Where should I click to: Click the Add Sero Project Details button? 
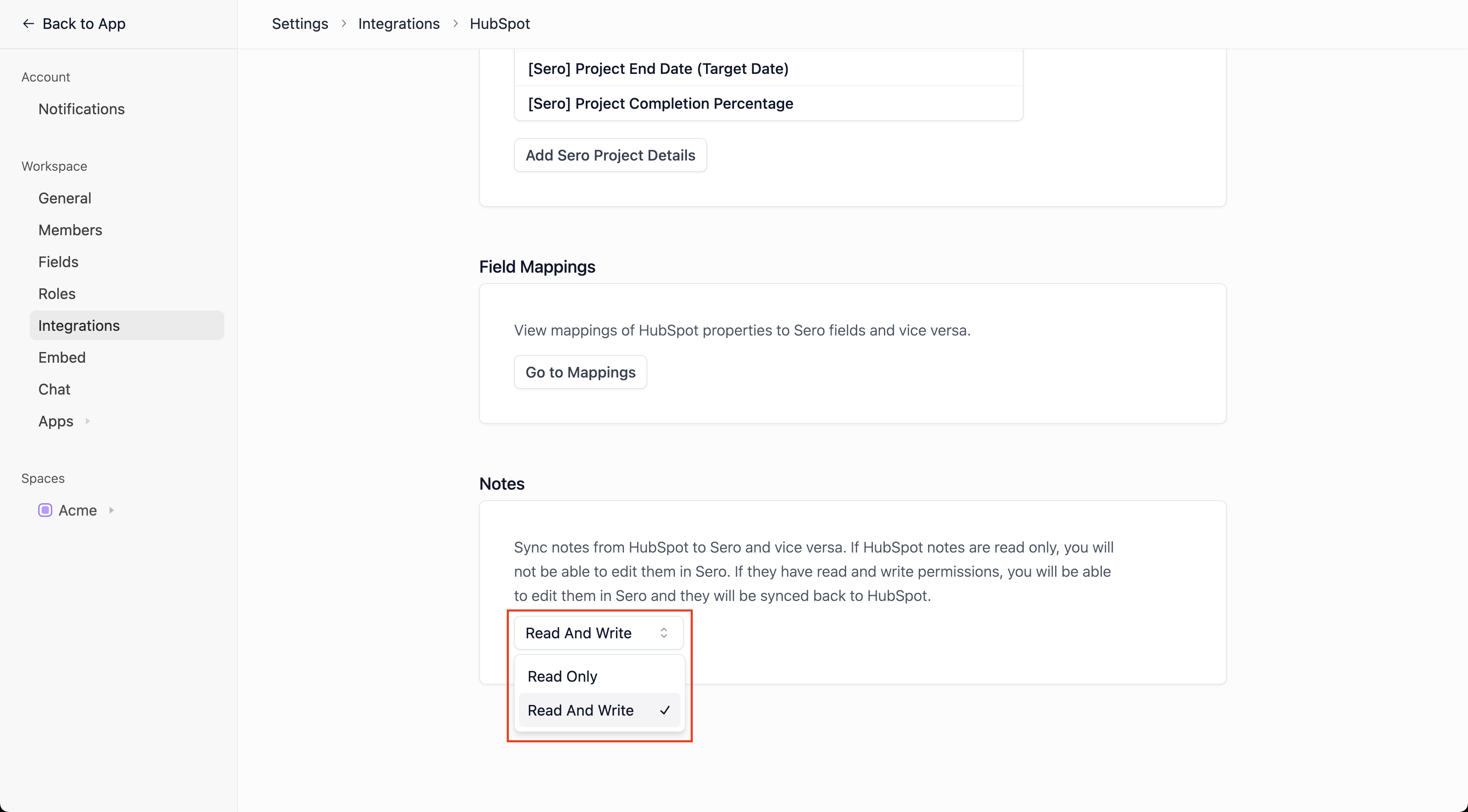point(610,155)
